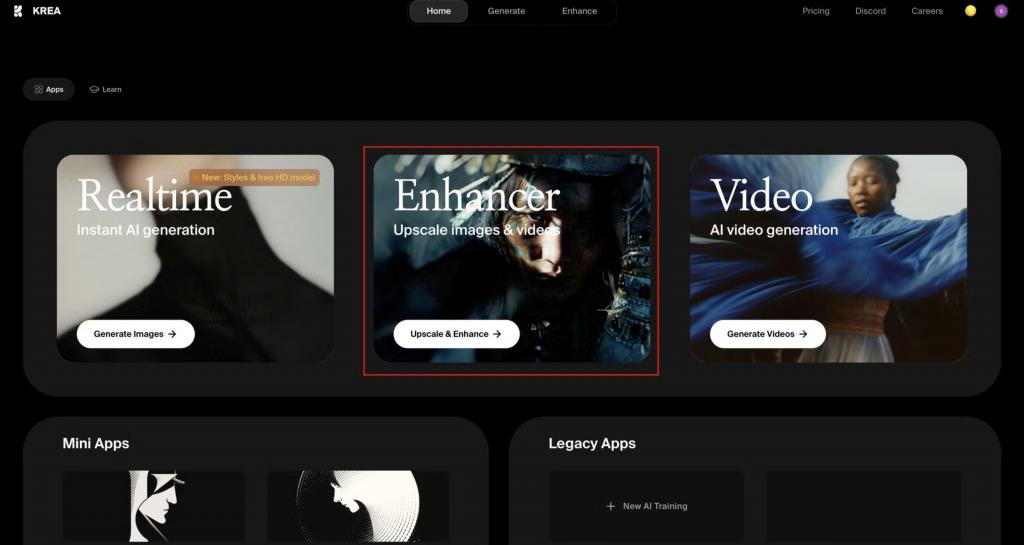Image resolution: width=1024 pixels, height=545 pixels.
Task: Click the Generate Videos button
Action: (768, 334)
